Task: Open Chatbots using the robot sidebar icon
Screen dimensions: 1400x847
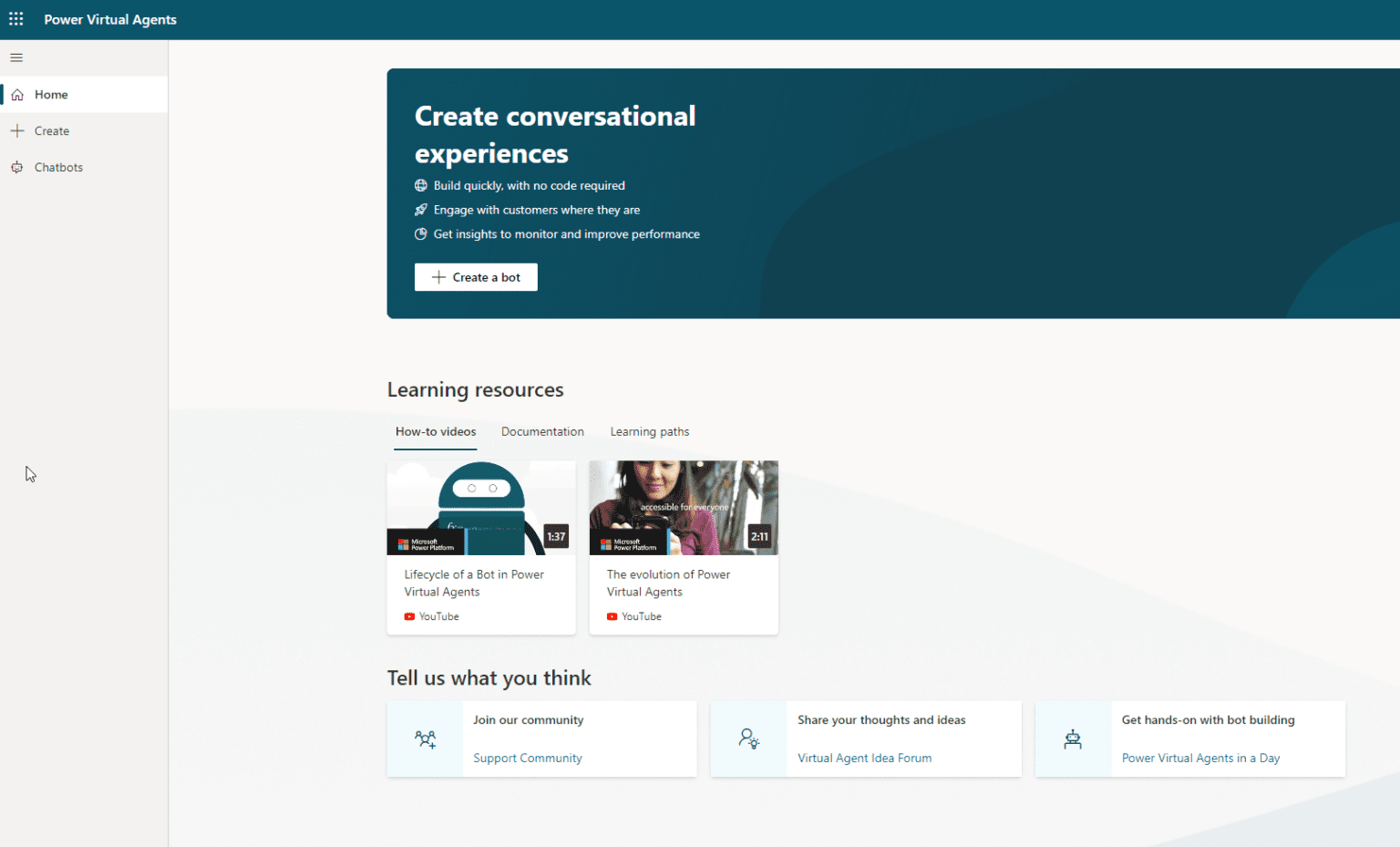Action: point(16,167)
